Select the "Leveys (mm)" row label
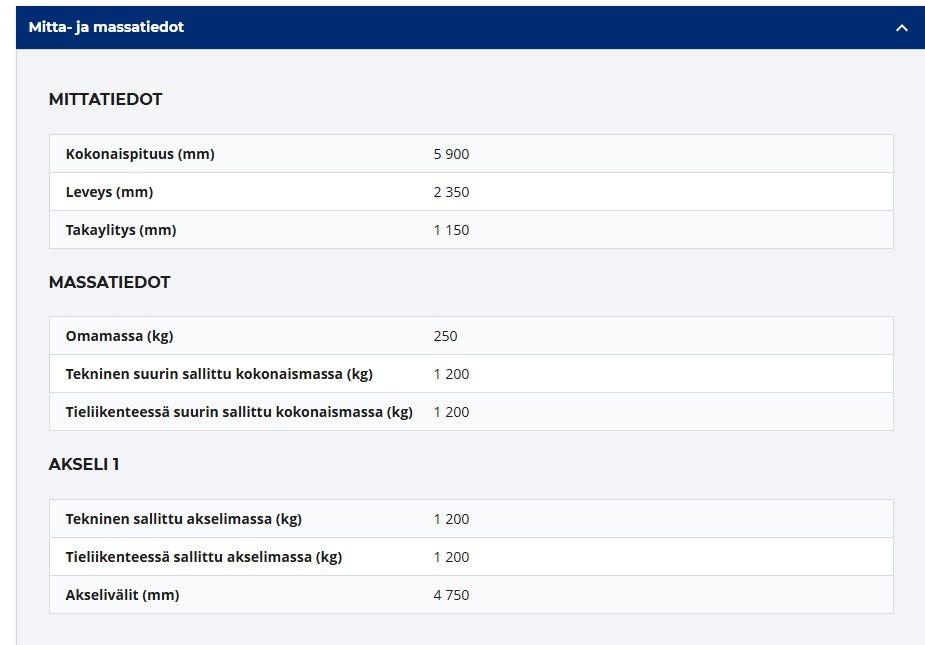 (x=109, y=192)
